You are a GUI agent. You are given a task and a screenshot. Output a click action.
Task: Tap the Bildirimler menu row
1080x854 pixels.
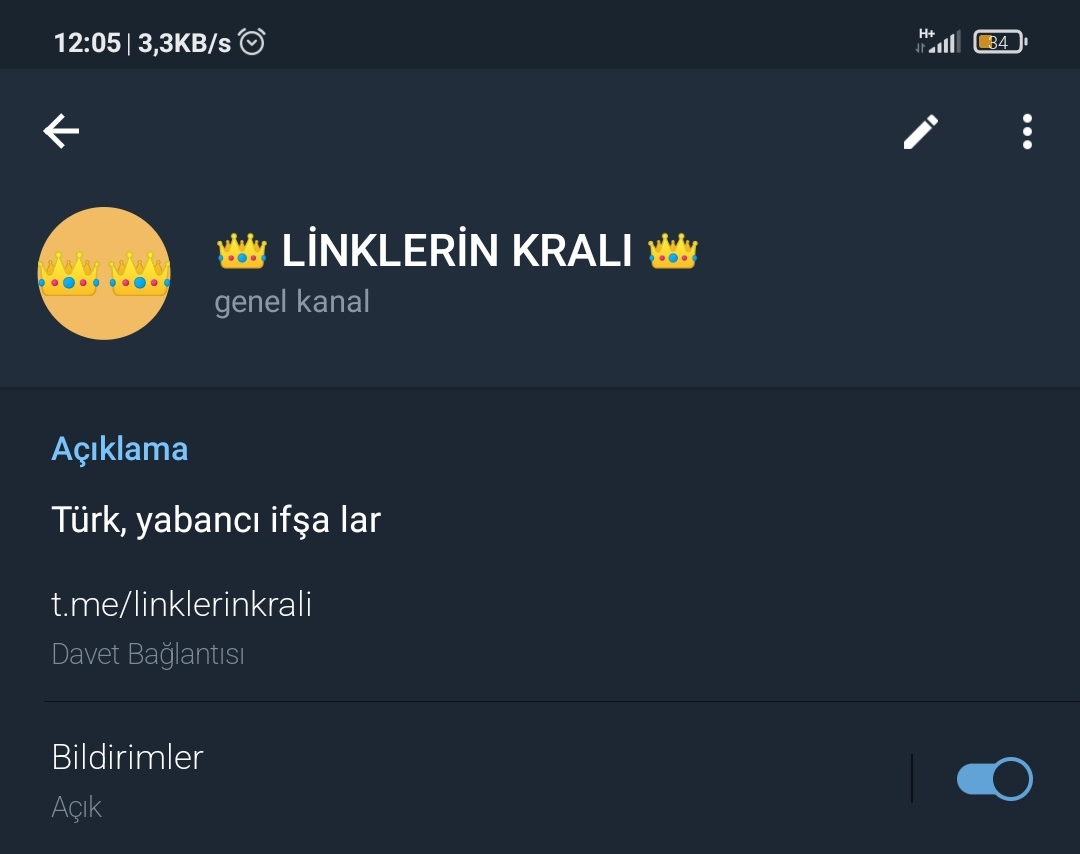[127, 757]
